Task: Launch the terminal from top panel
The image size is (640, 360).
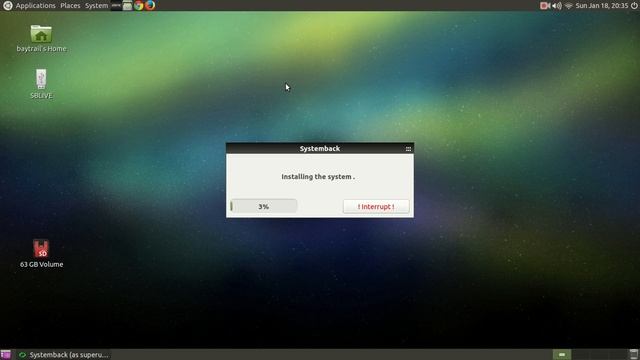Action: [116, 5]
